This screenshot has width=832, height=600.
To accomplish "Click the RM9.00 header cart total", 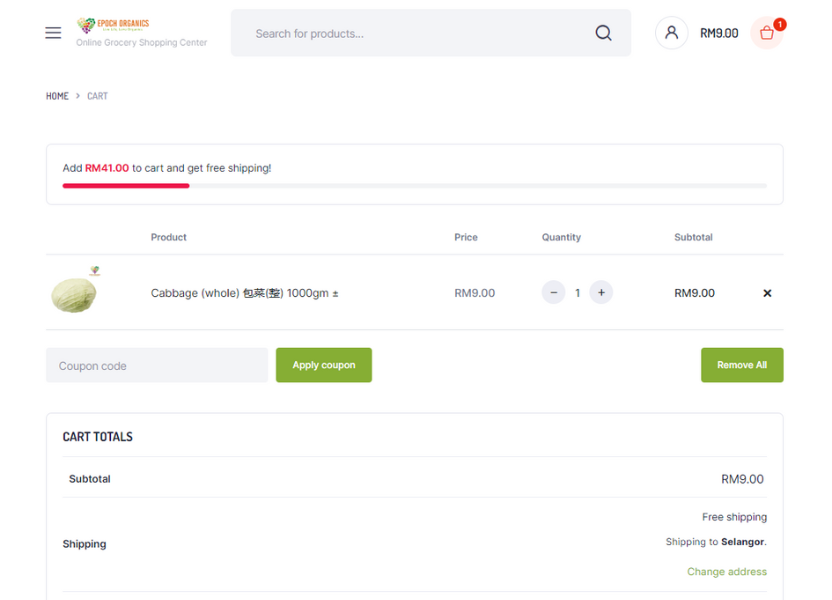I will [719, 33].
